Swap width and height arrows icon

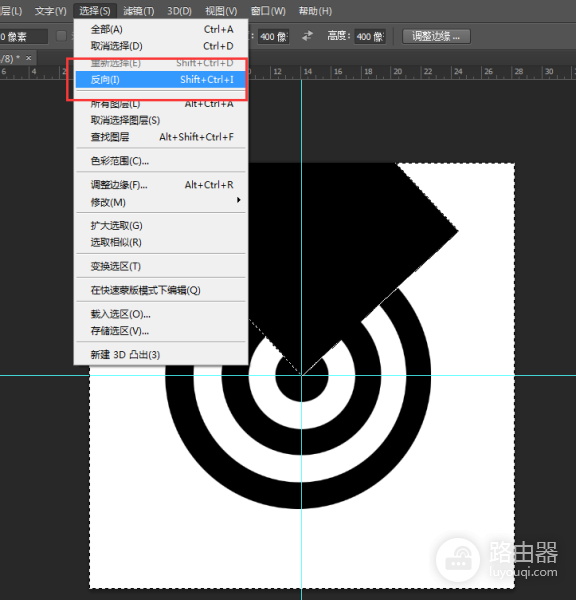click(x=307, y=36)
